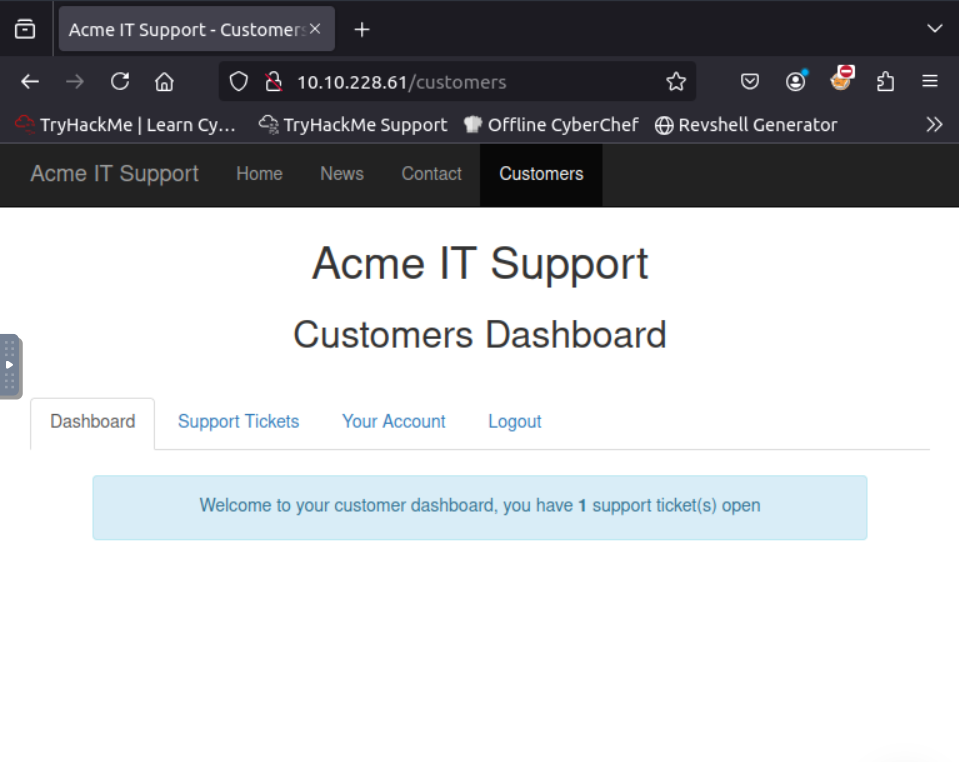Switch to the Support Tickets tab
Screen dimensions: 959x762
(x=238, y=422)
